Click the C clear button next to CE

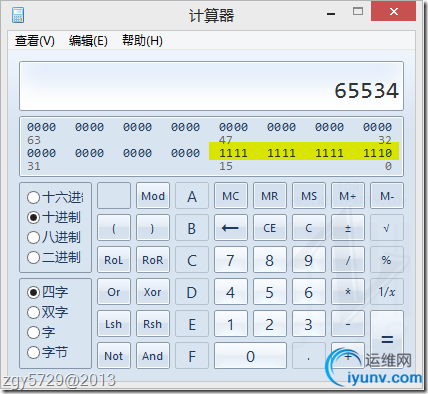[309, 228]
